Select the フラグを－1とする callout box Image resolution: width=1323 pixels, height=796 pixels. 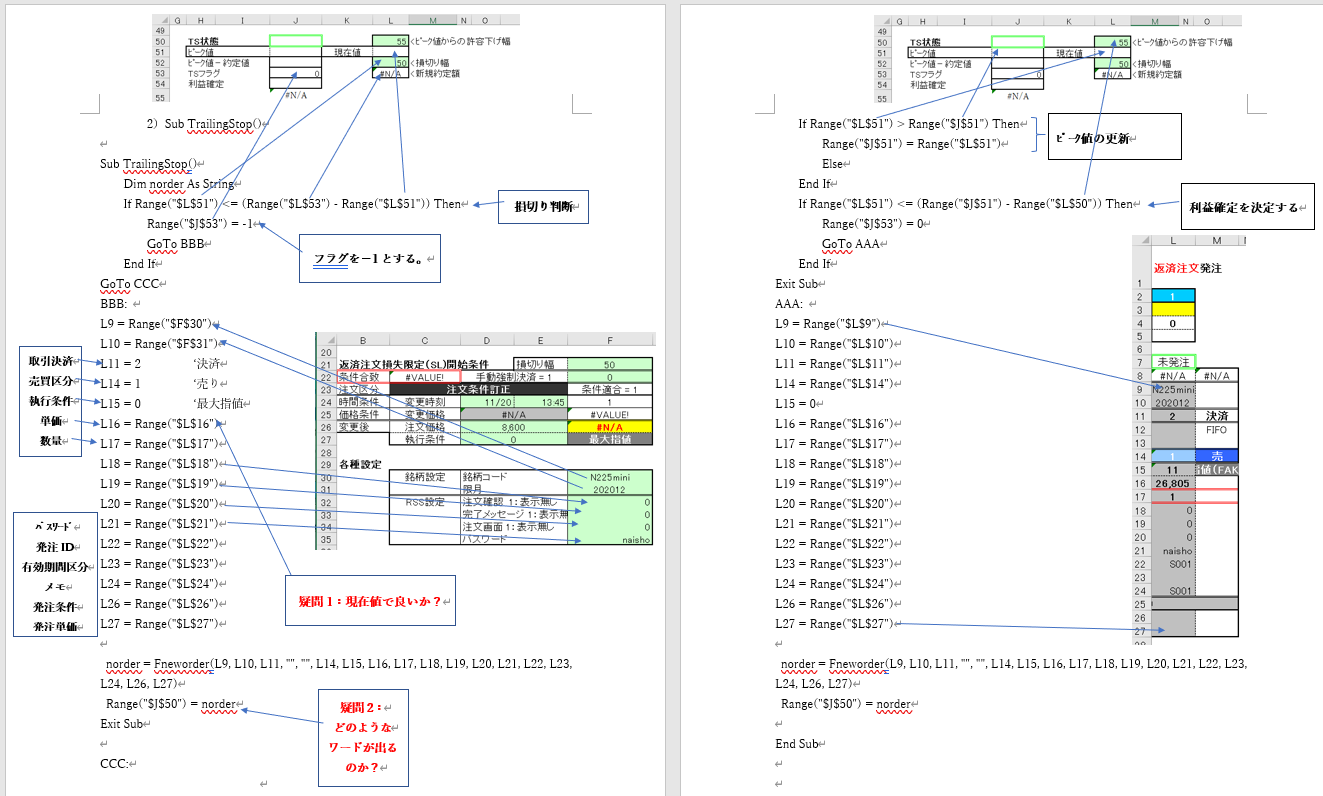[369, 258]
